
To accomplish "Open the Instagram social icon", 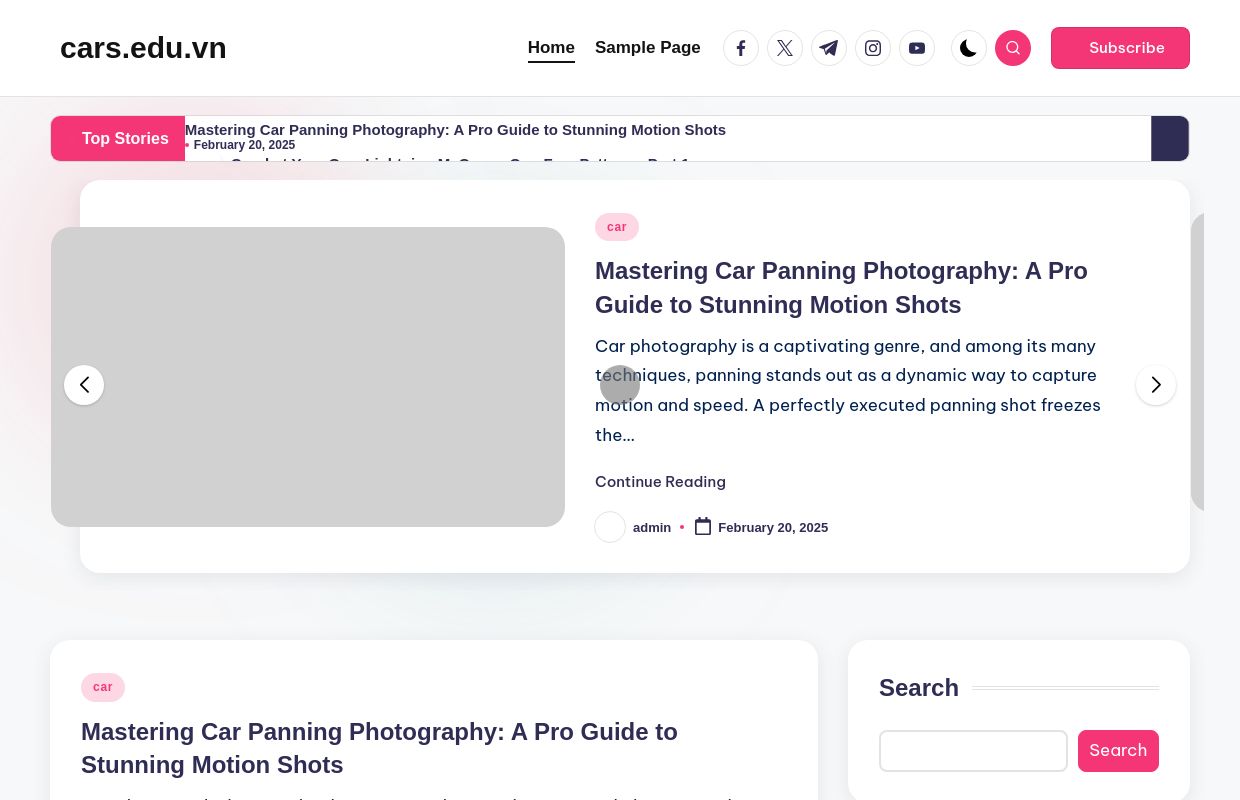I will click(873, 48).
